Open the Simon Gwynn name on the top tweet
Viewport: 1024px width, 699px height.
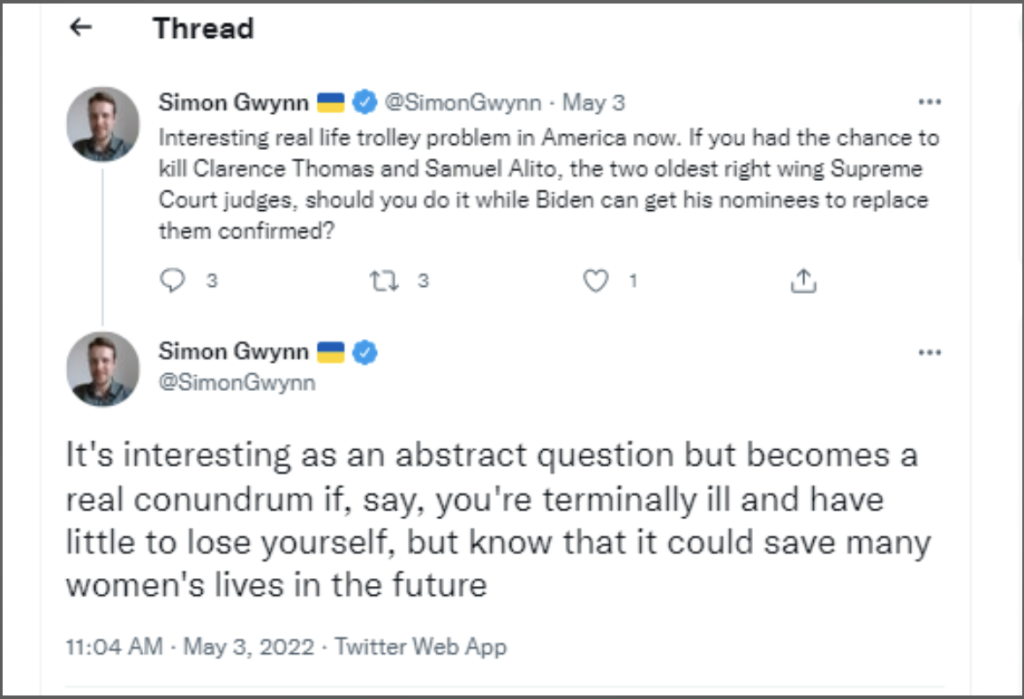(233, 102)
